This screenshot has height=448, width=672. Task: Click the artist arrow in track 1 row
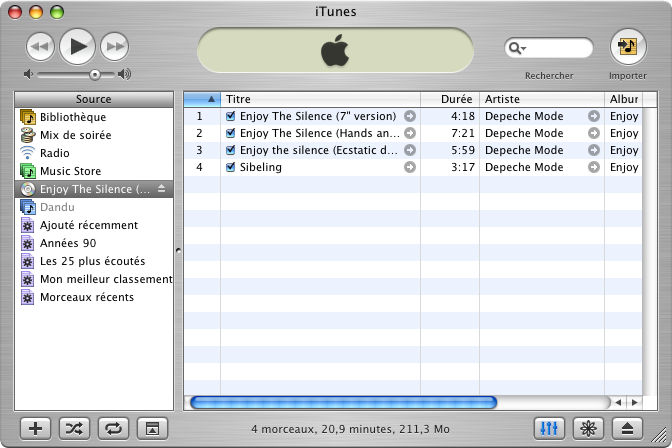(594, 116)
